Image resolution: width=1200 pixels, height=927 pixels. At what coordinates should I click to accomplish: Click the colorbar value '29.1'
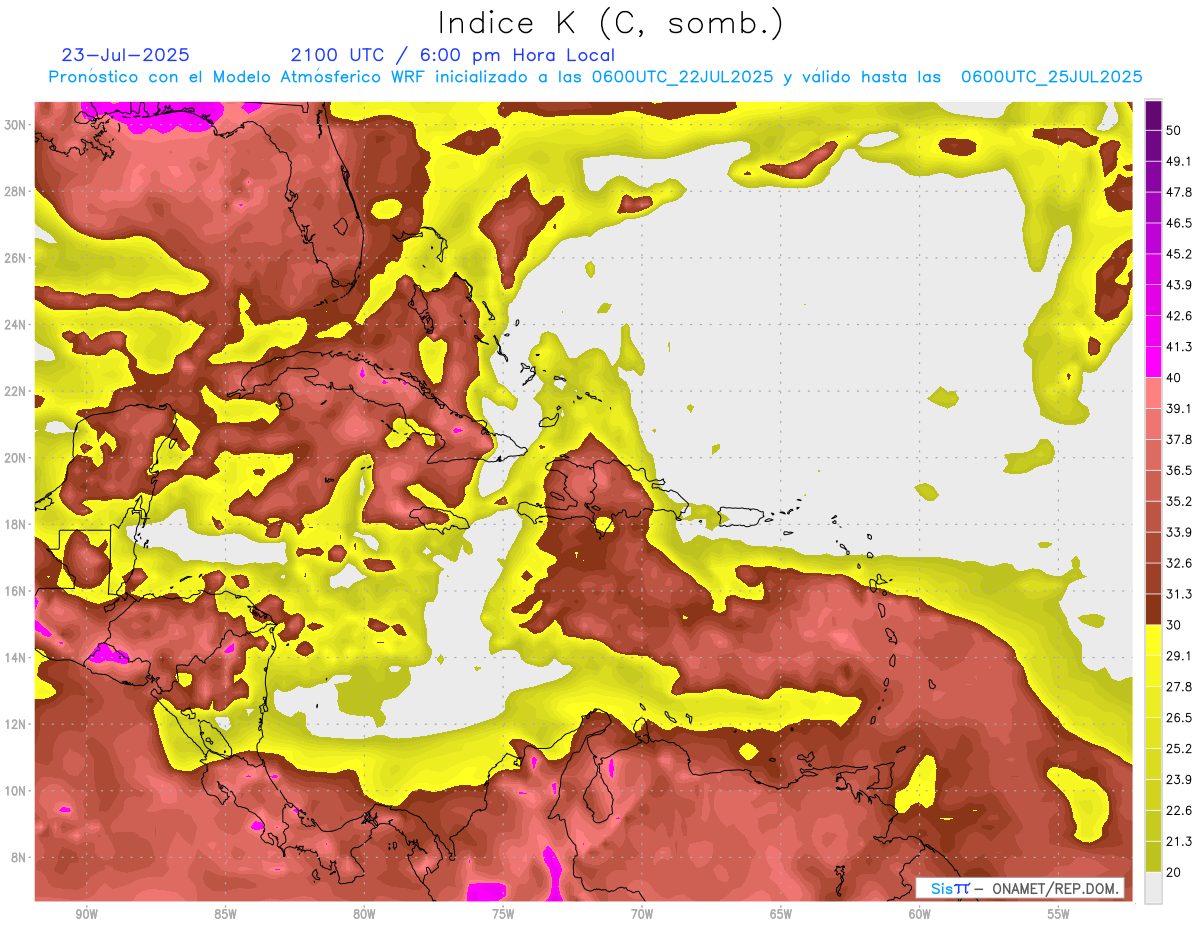pos(1179,656)
